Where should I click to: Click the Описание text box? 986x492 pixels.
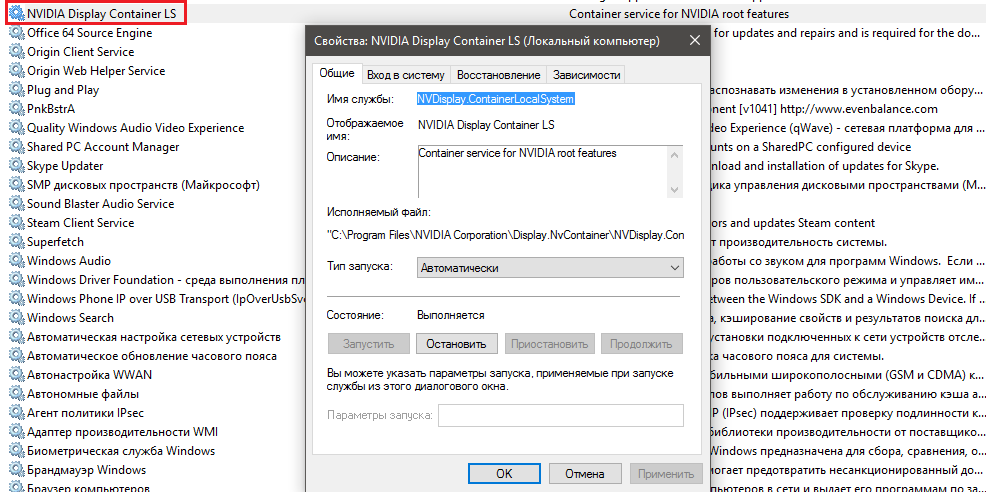click(x=543, y=172)
